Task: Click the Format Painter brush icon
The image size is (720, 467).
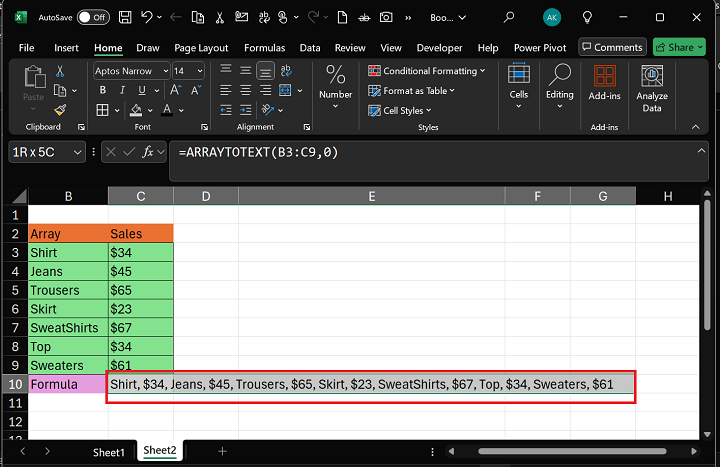Action: pos(60,110)
